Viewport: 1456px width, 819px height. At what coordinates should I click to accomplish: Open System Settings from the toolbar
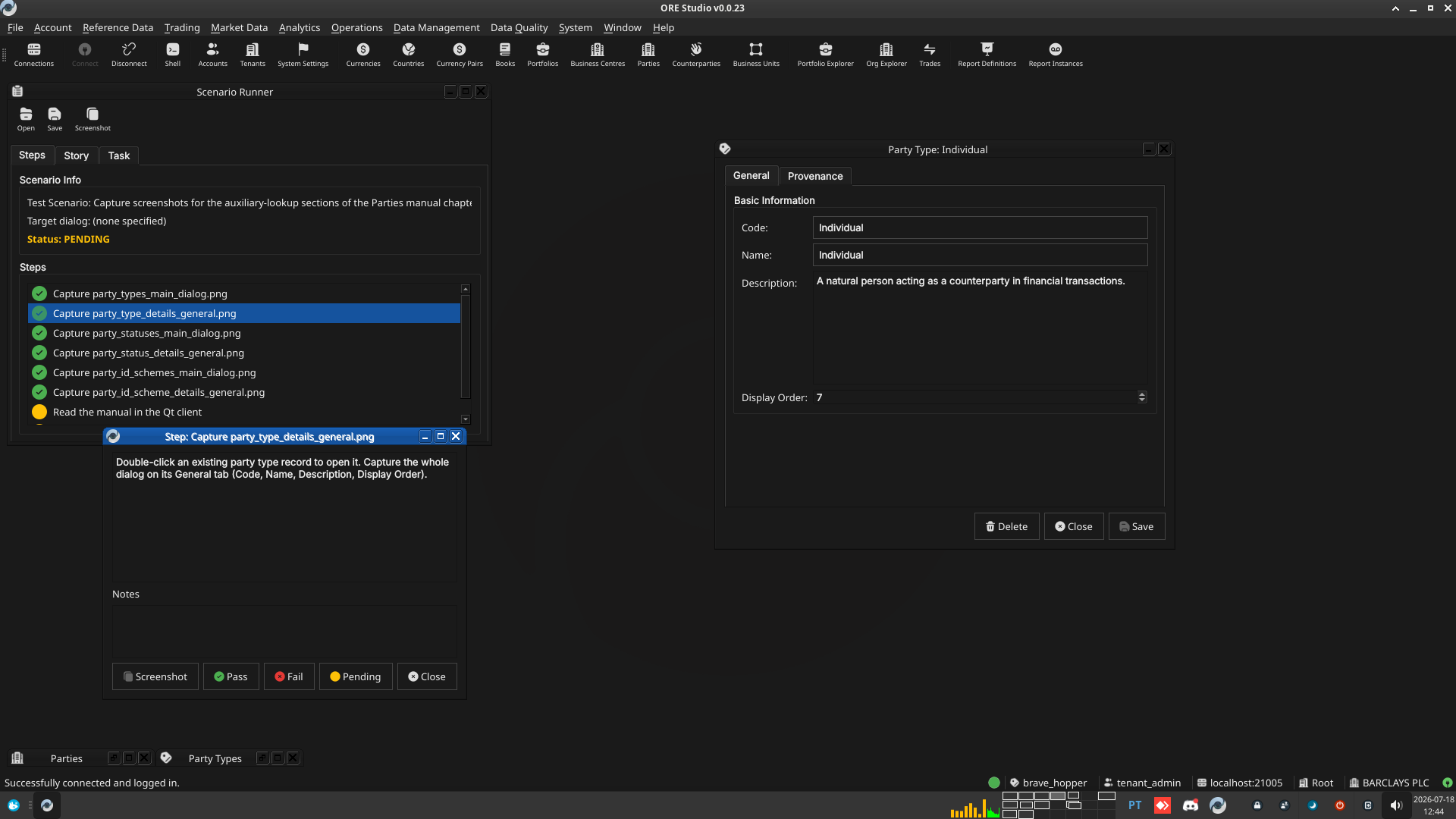coord(303,55)
